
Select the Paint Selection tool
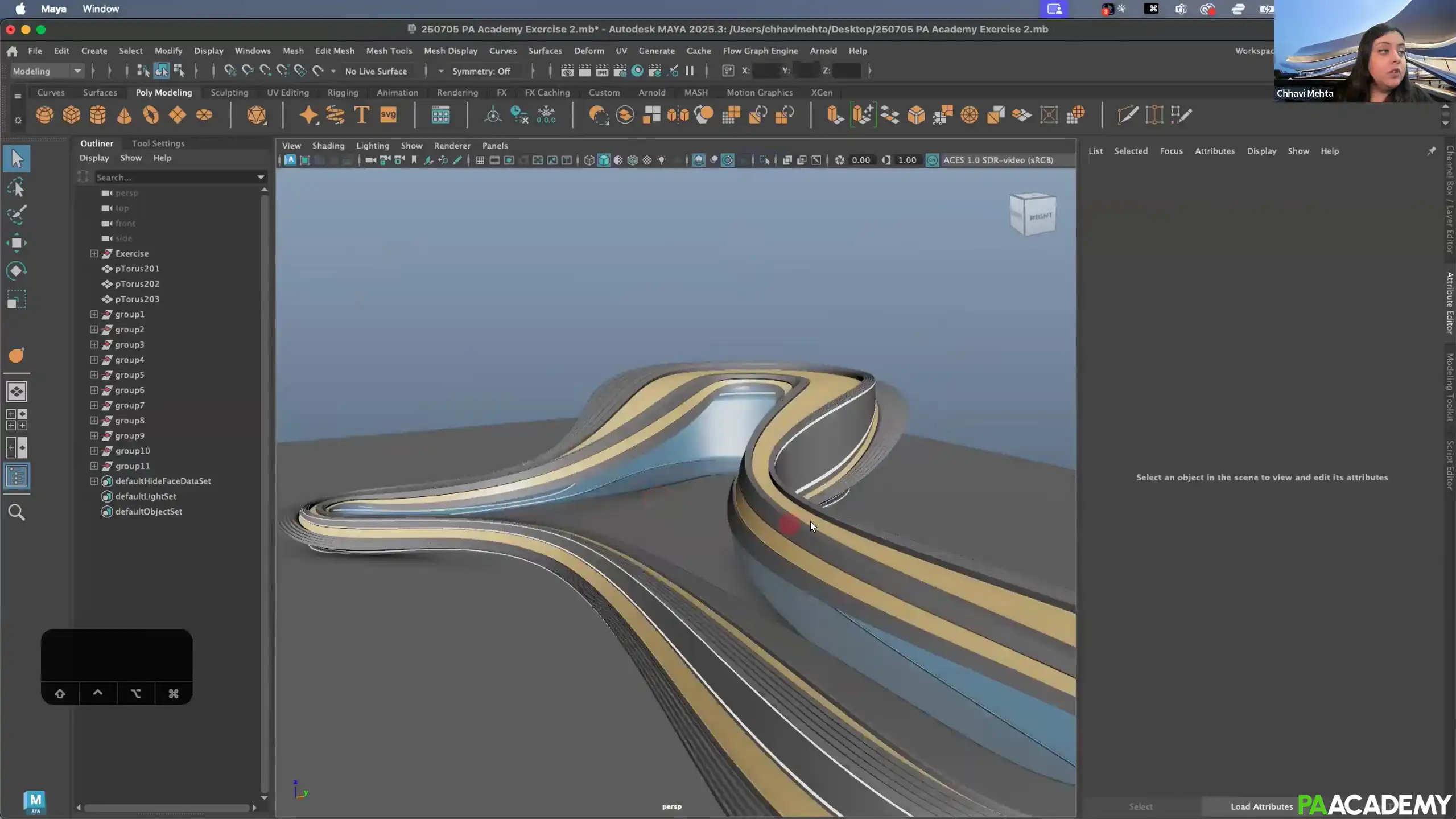(x=17, y=215)
